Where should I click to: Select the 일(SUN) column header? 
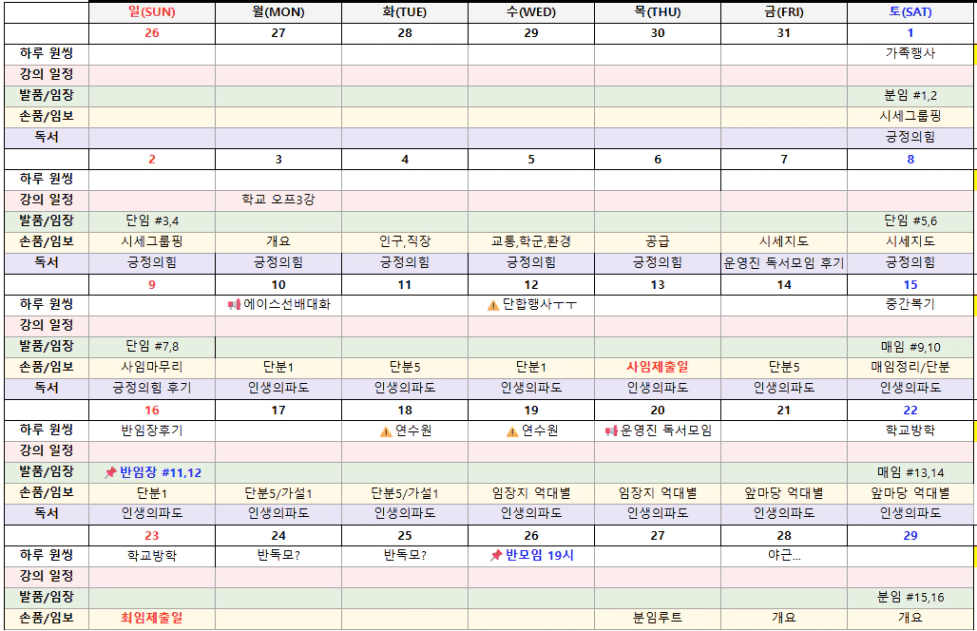pos(152,12)
